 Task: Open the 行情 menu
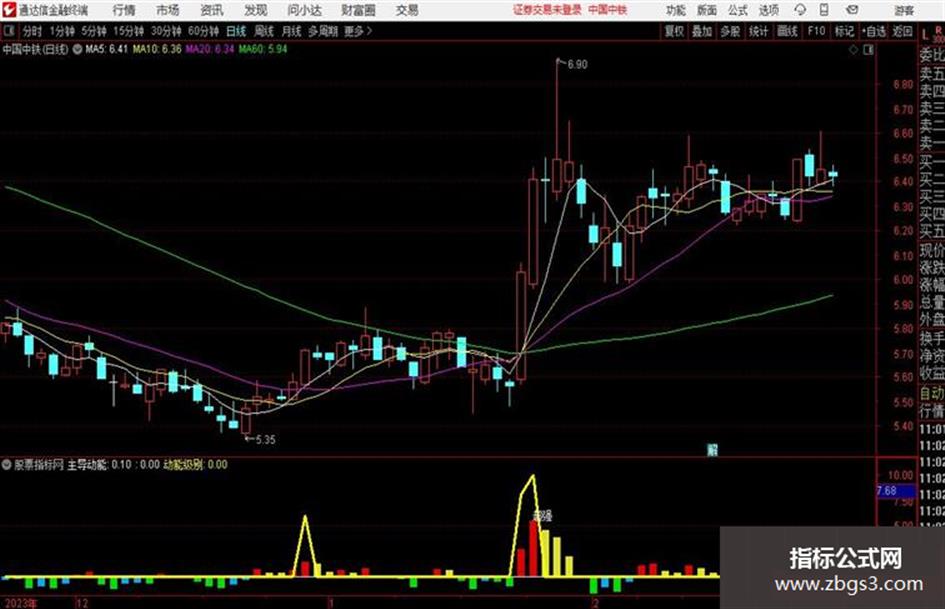point(124,10)
